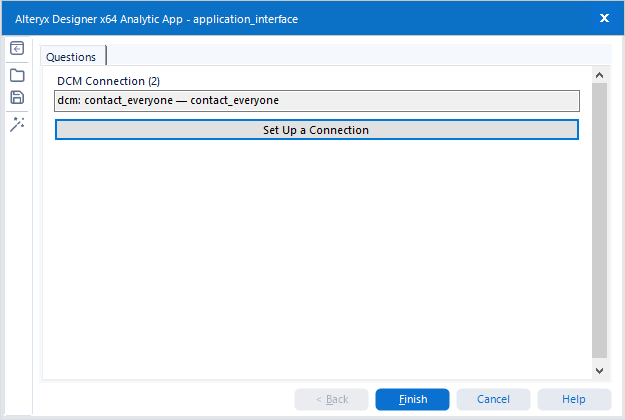This screenshot has height=420, width=625.
Task: Open Help for the analytic app
Action: 574,399
